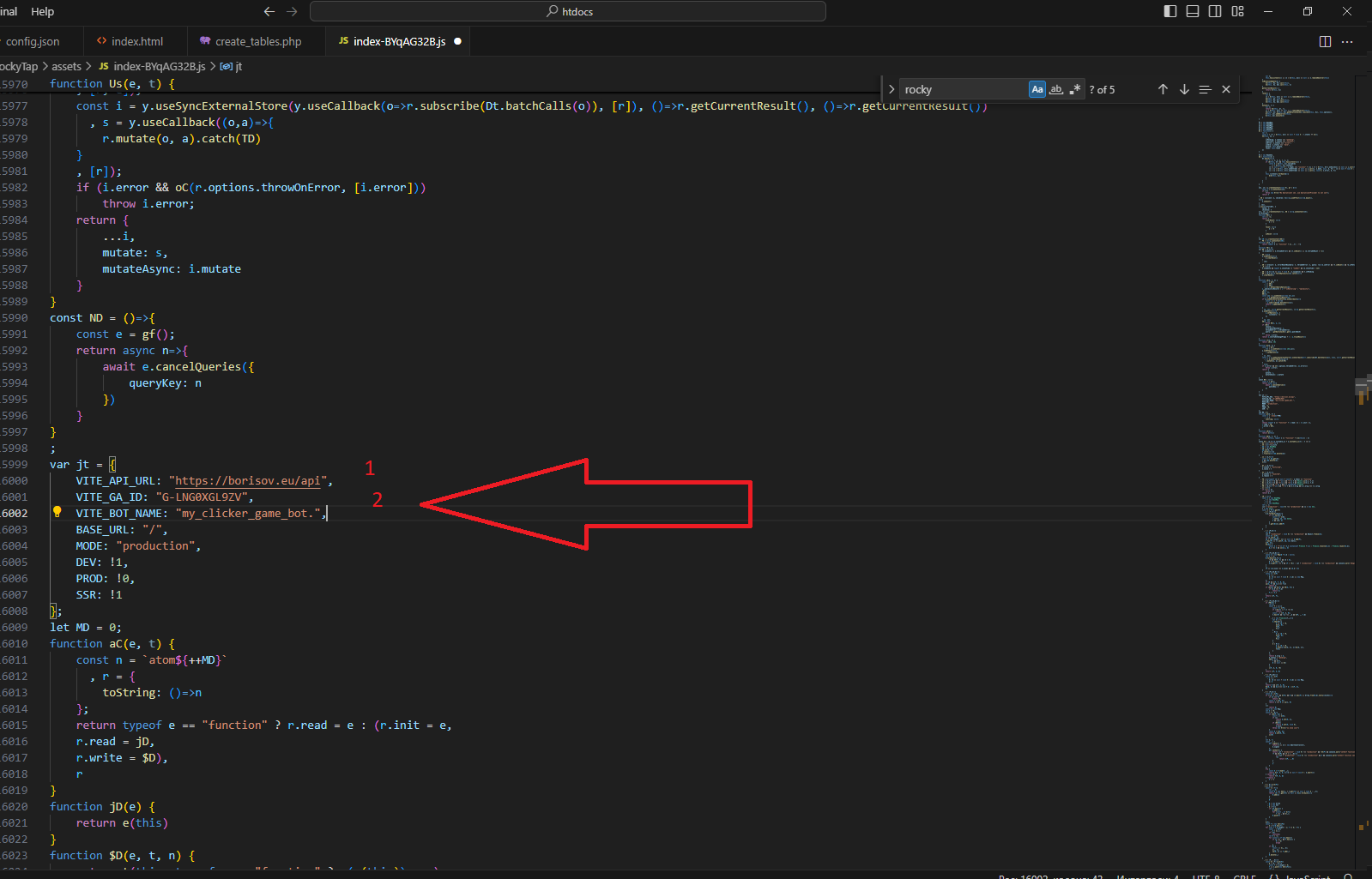The height and width of the screenshot is (879, 1372).
Task: Expand the replace field chevron
Action: point(891,89)
